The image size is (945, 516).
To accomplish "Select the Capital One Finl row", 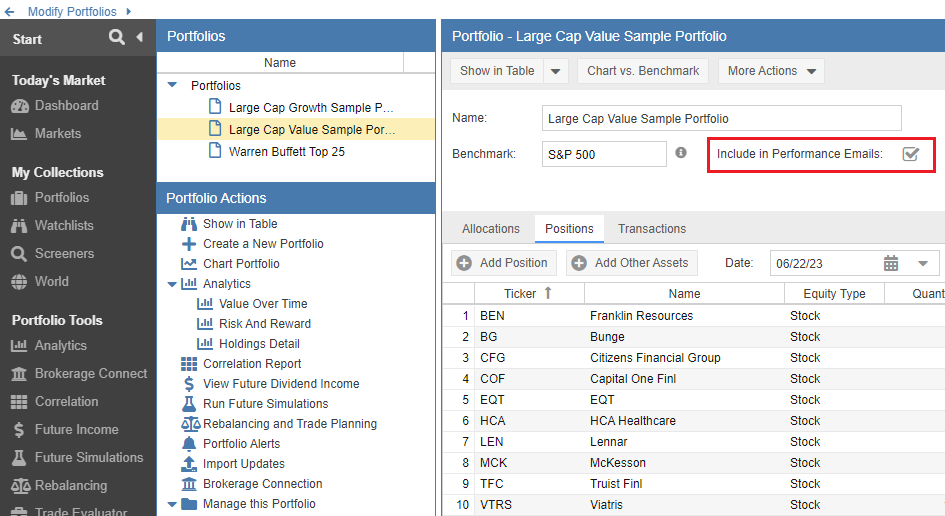I will pos(694,379).
